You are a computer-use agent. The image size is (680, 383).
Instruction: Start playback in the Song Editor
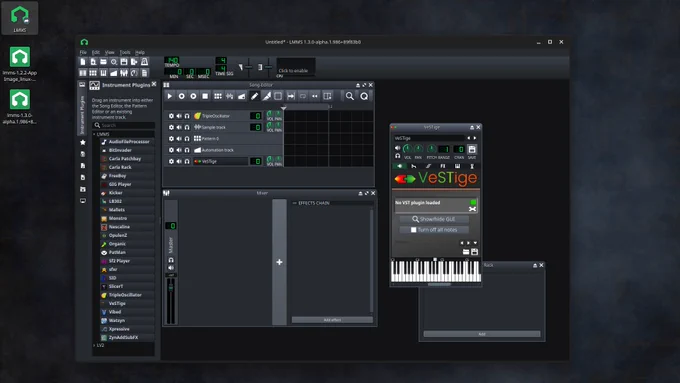[170, 96]
